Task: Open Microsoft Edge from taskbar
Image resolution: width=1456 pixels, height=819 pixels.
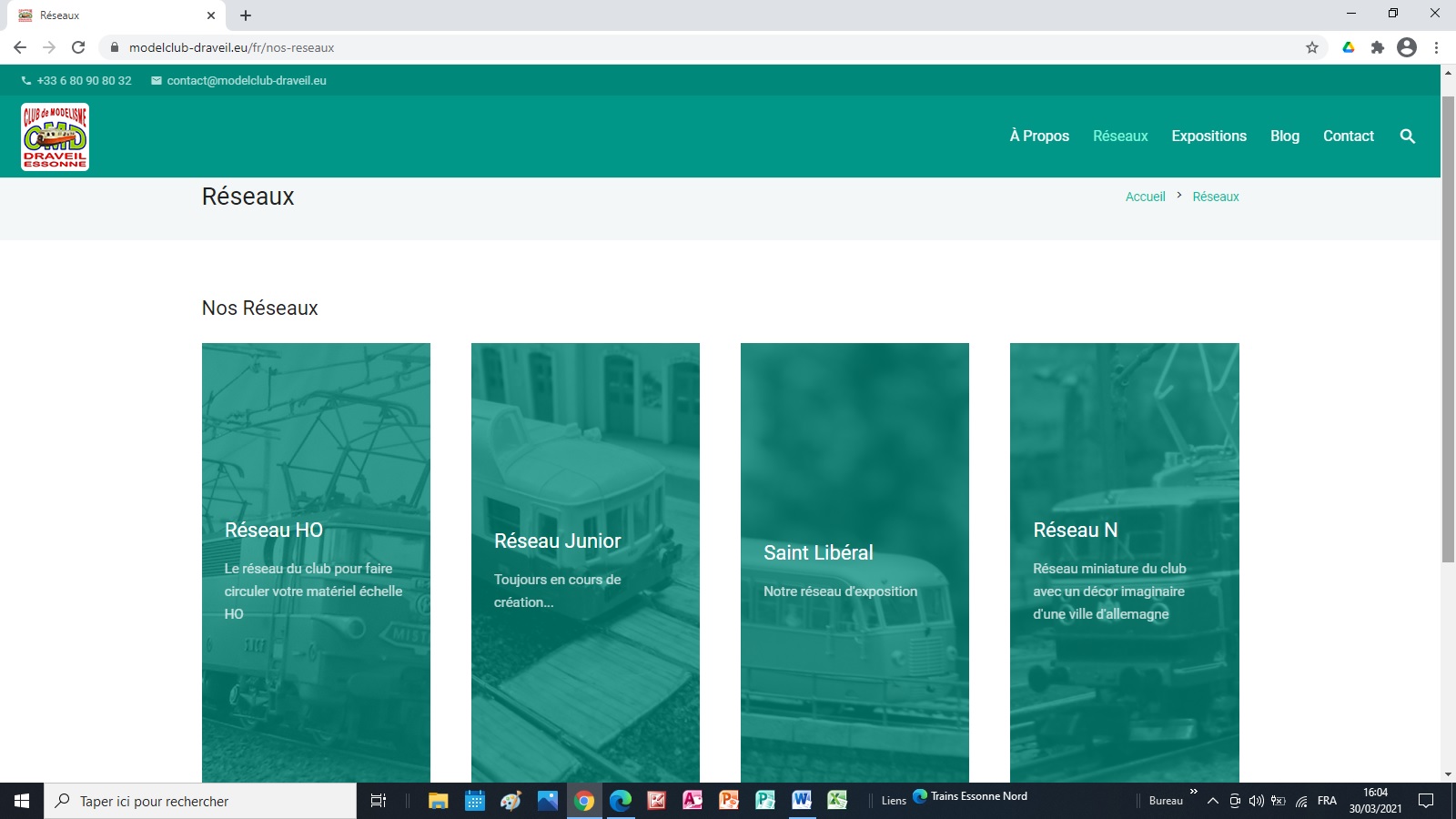Action: click(621, 801)
